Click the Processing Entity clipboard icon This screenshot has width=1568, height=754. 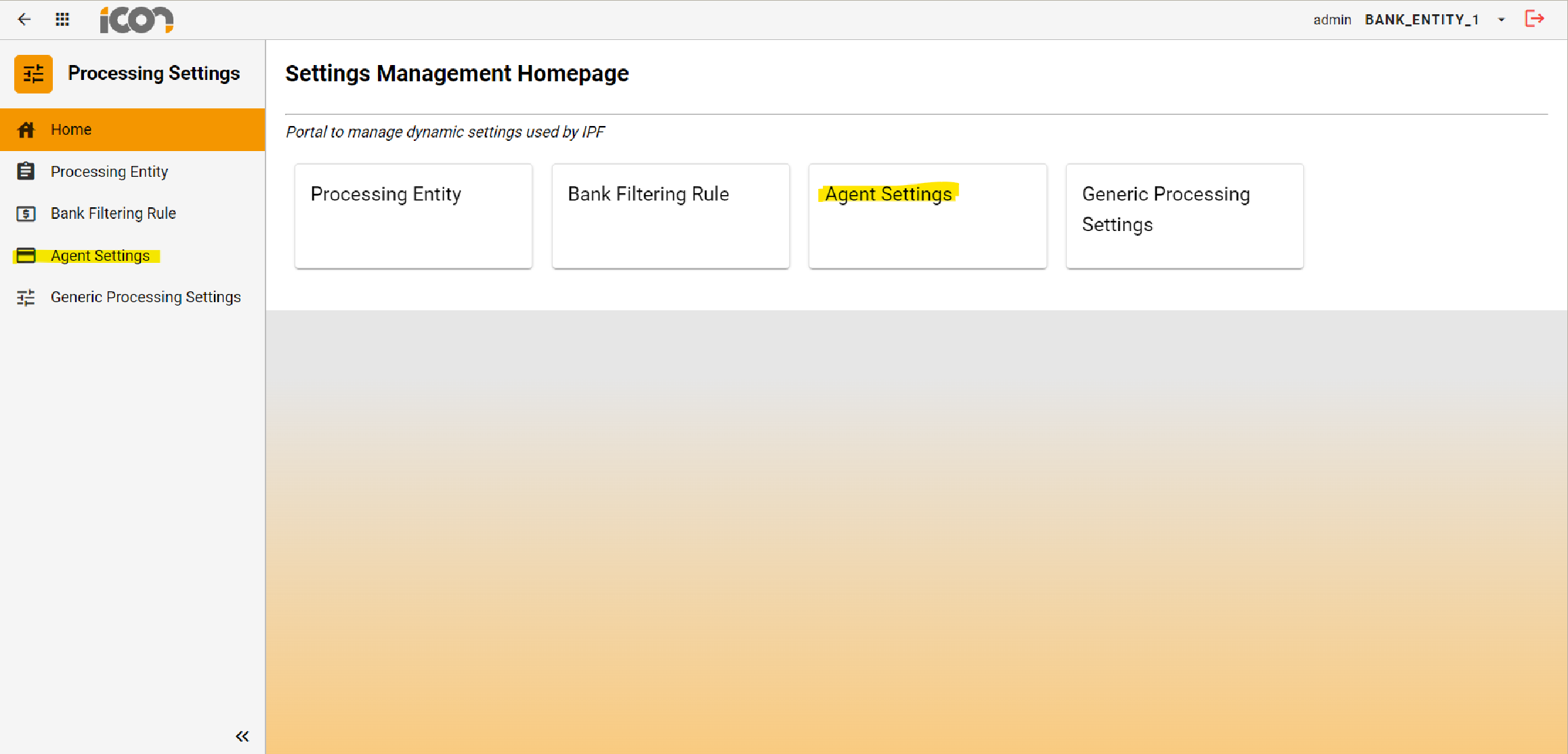point(26,171)
